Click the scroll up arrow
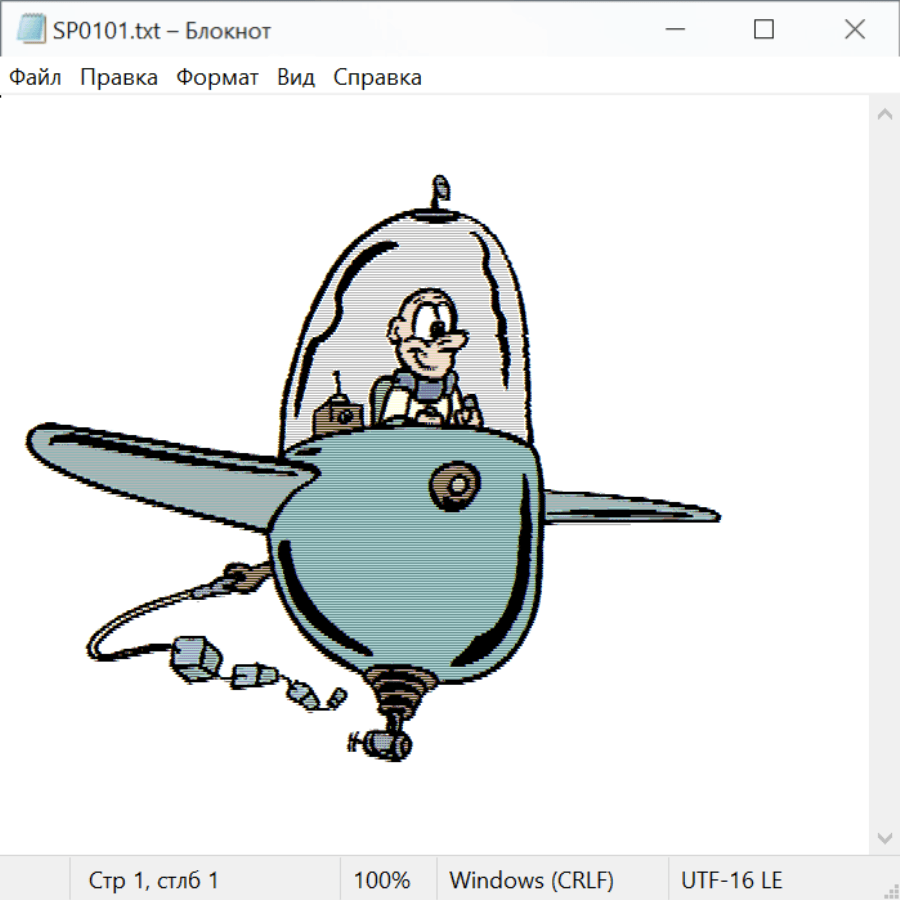 click(884, 115)
